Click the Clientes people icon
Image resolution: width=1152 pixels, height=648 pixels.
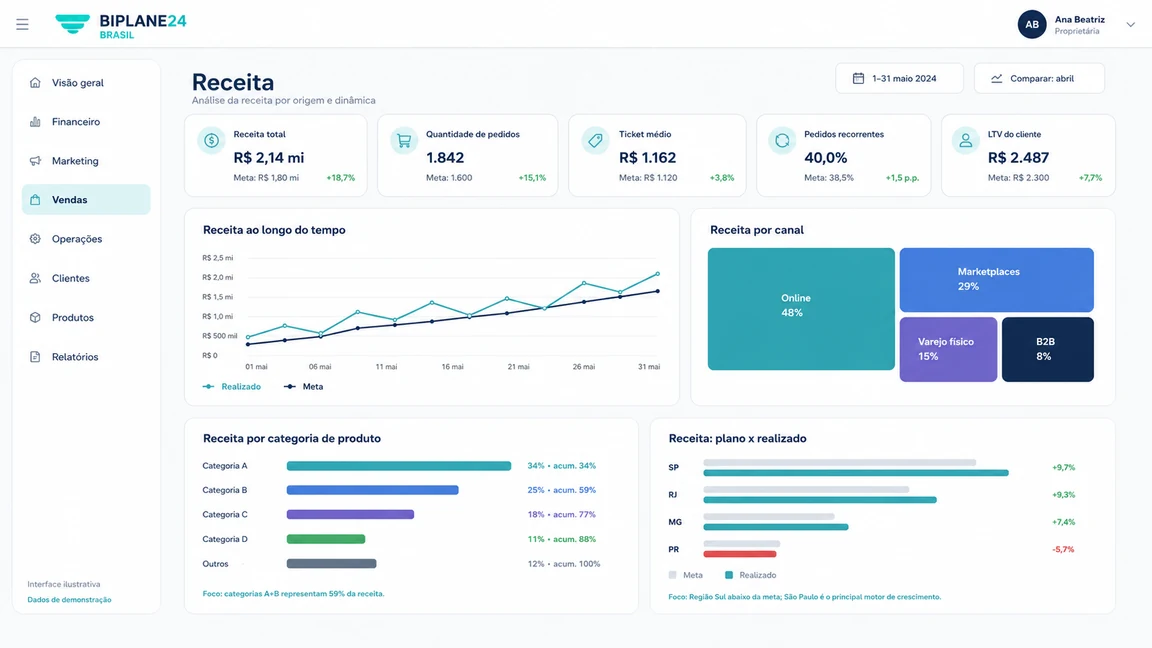(35, 278)
